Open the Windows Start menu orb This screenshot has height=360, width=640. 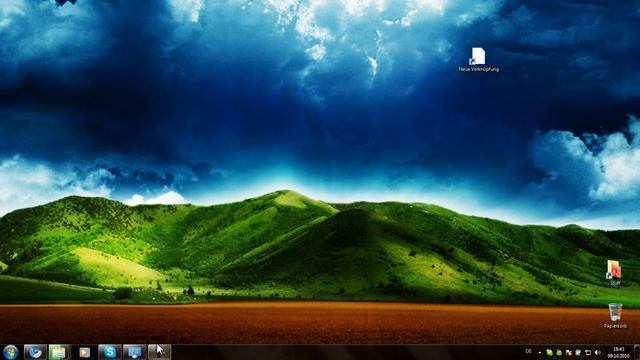10,352
